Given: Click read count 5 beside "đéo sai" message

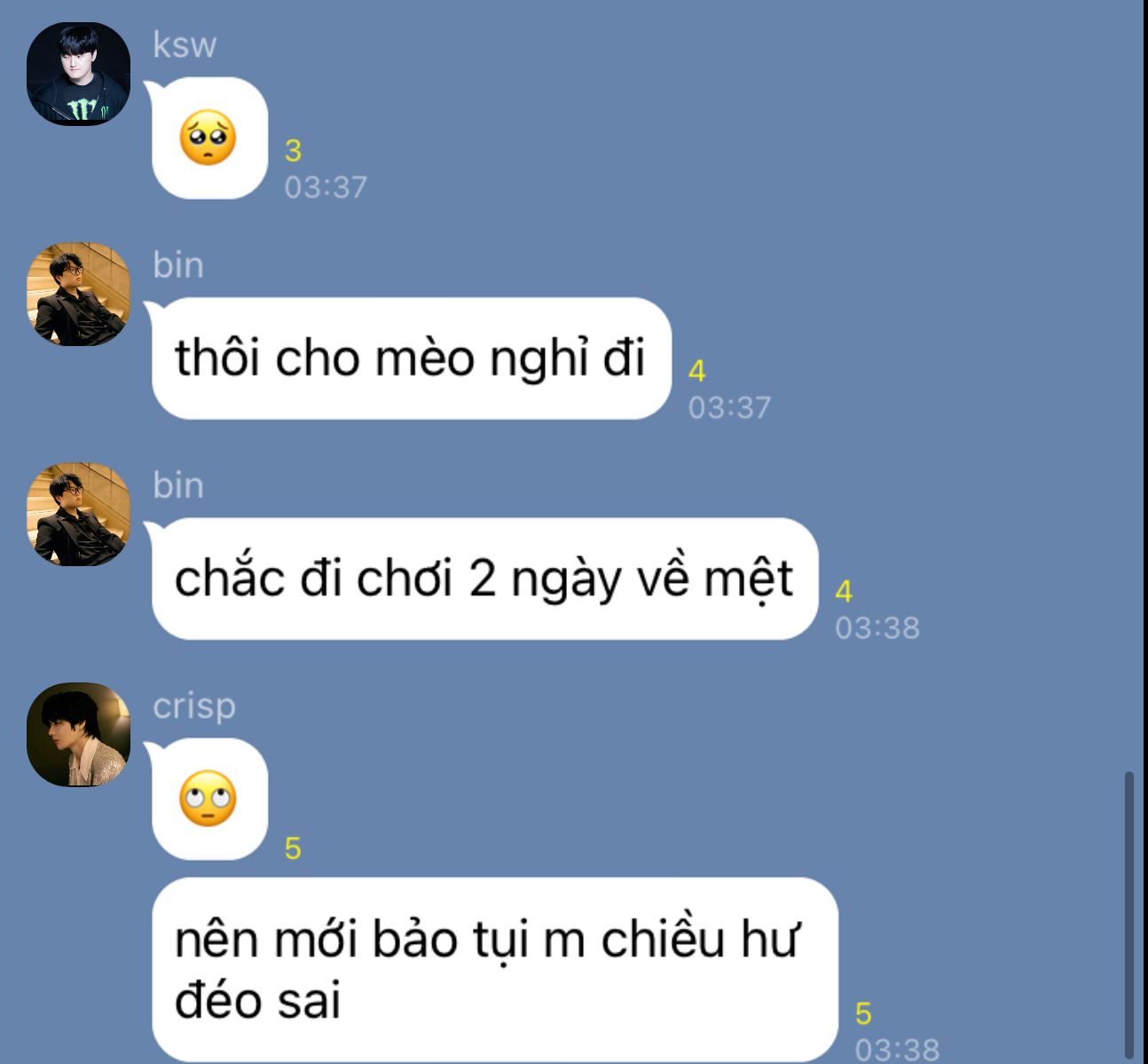Looking at the screenshot, I should pos(863,1013).
